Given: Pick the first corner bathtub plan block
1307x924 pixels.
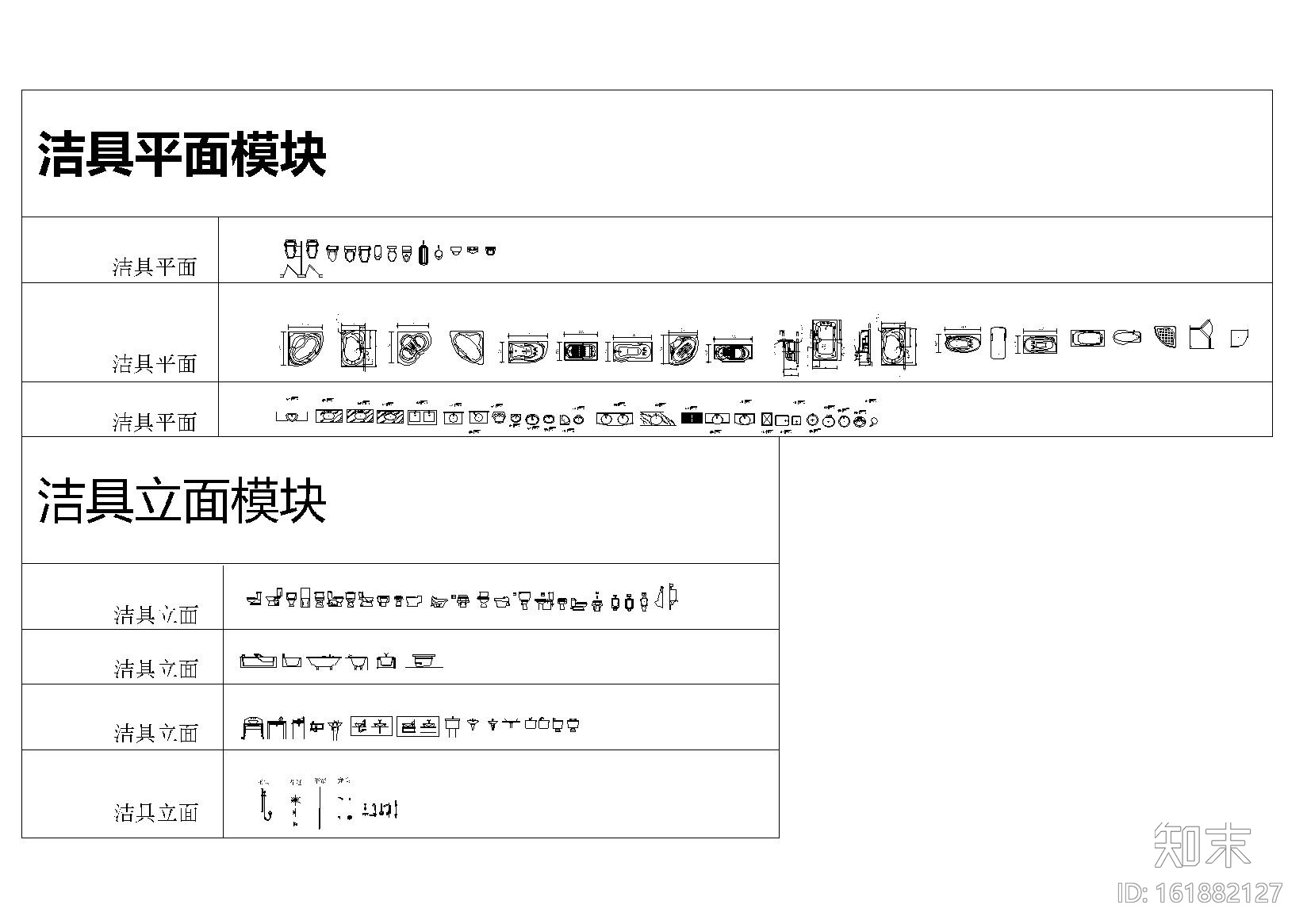Looking at the screenshot, I should click(x=304, y=347).
